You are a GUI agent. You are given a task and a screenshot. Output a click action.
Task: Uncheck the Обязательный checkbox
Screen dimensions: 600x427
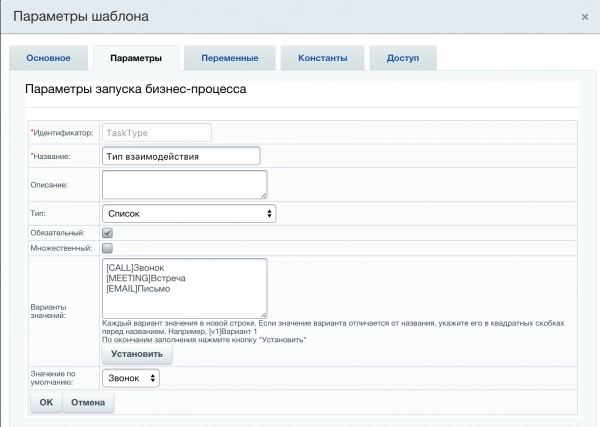coord(108,233)
